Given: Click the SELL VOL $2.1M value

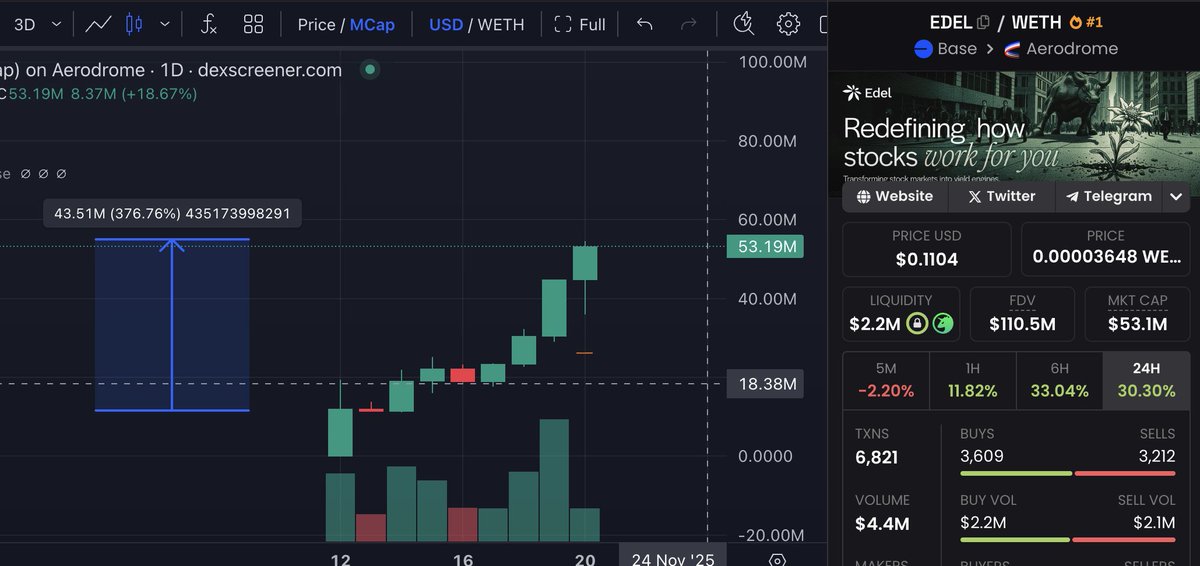Looking at the screenshot, I should tap(1154, 522).
